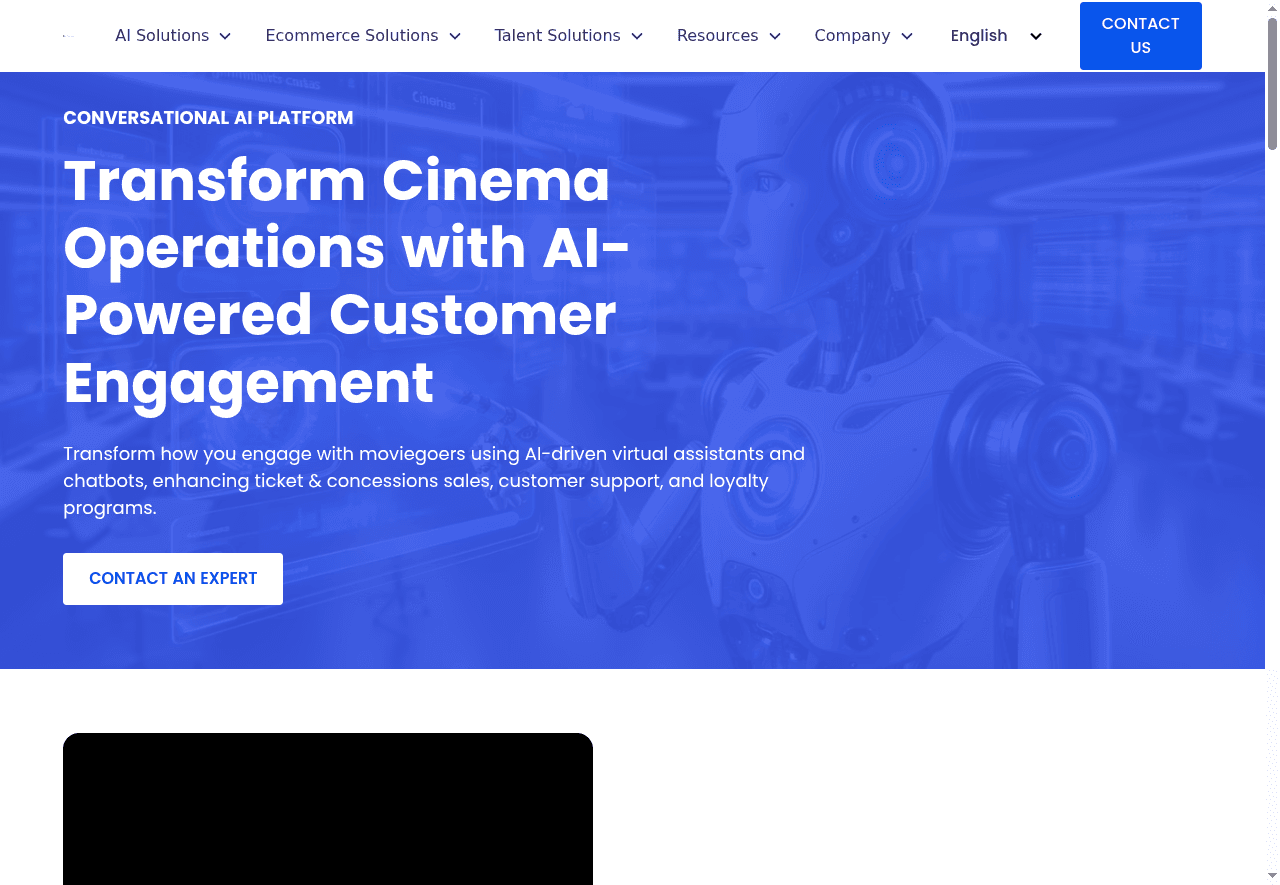Open the AI Solutions menu
This screenshot has height=885, width=1280.
[x=162, y=36]
